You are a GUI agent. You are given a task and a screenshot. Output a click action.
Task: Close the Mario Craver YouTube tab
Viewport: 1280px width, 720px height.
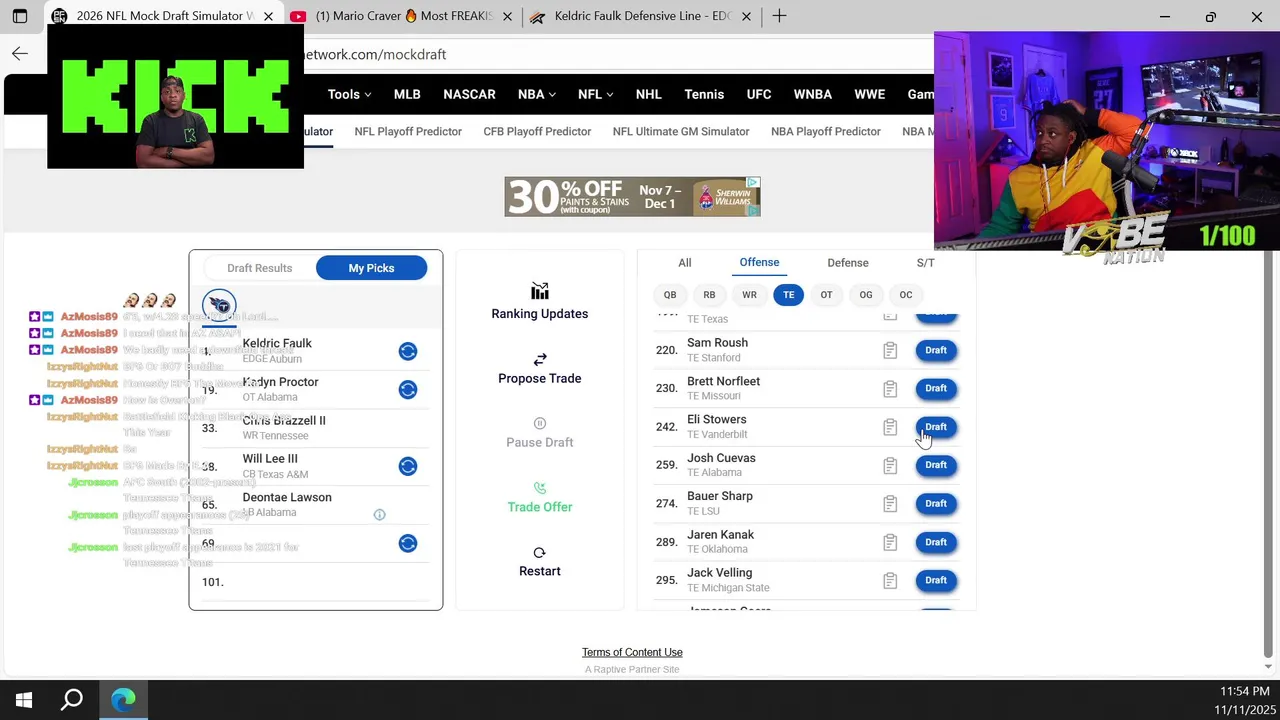click(507, 16)
